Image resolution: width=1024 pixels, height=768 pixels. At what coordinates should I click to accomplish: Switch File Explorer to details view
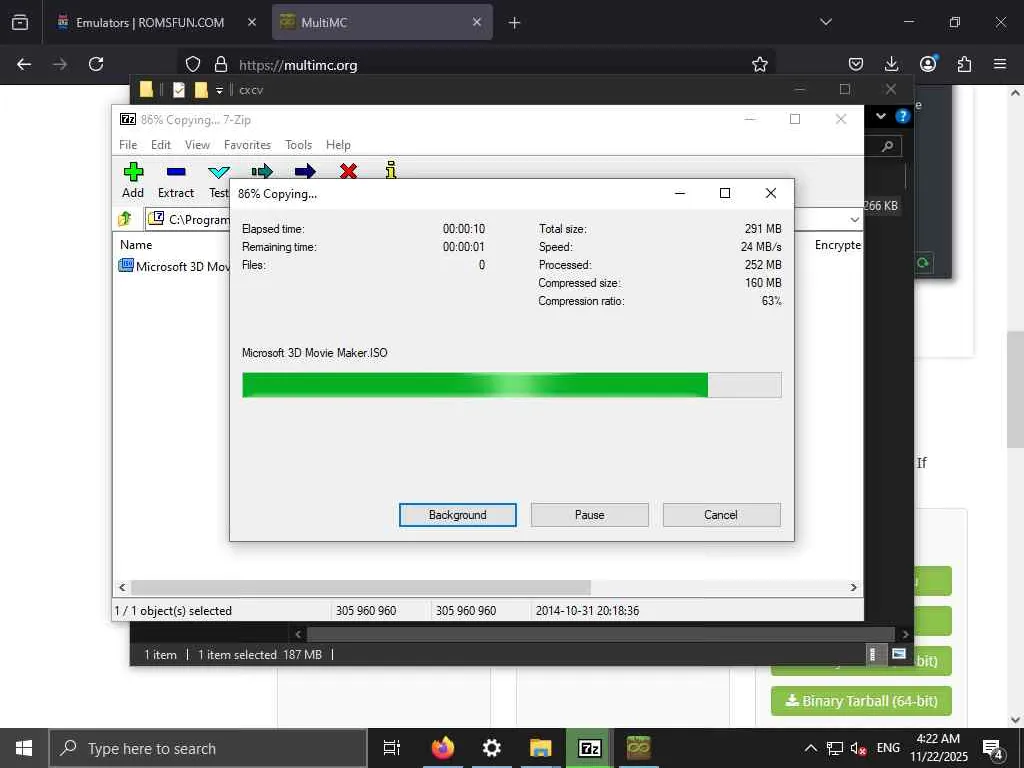pos(874,654)
